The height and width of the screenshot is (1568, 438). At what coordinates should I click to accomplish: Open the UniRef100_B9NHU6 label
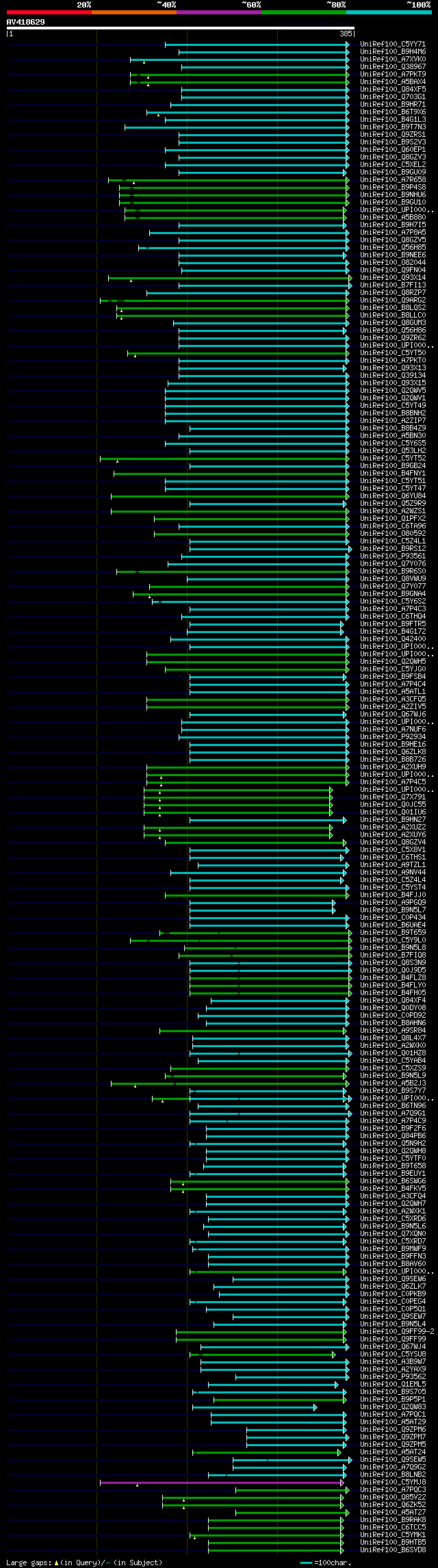[393, 194]
